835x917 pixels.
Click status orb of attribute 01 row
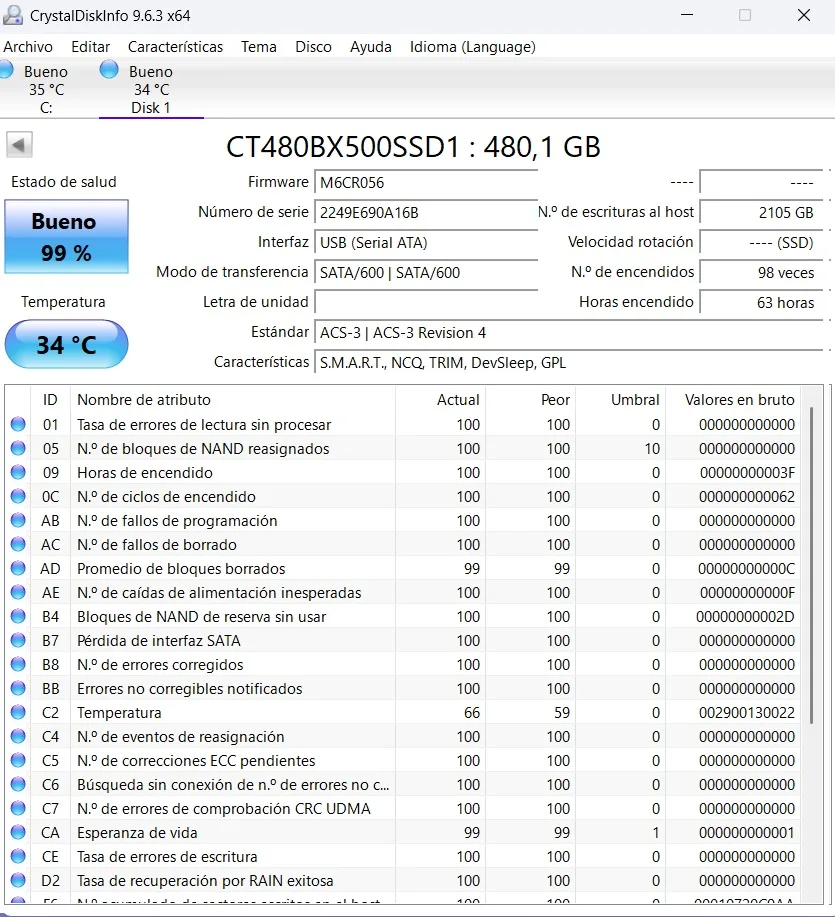[x=18, y=425]
